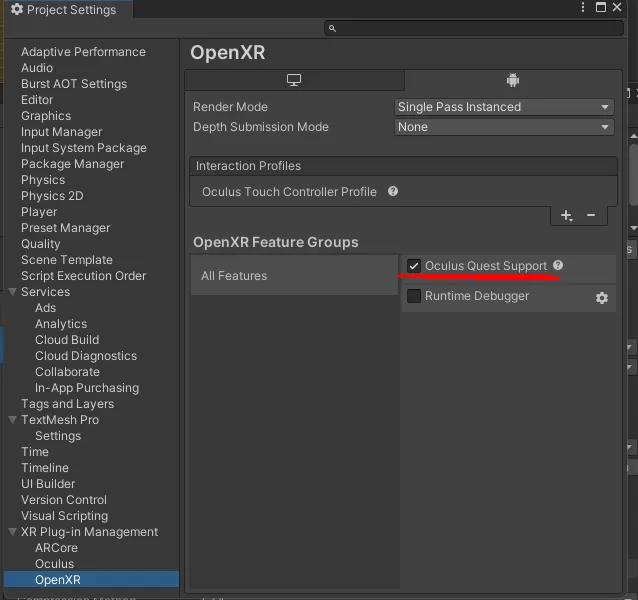Open help for Oculus Quest Support
Viewport: 638px width, 600px height.
[558, 265]
